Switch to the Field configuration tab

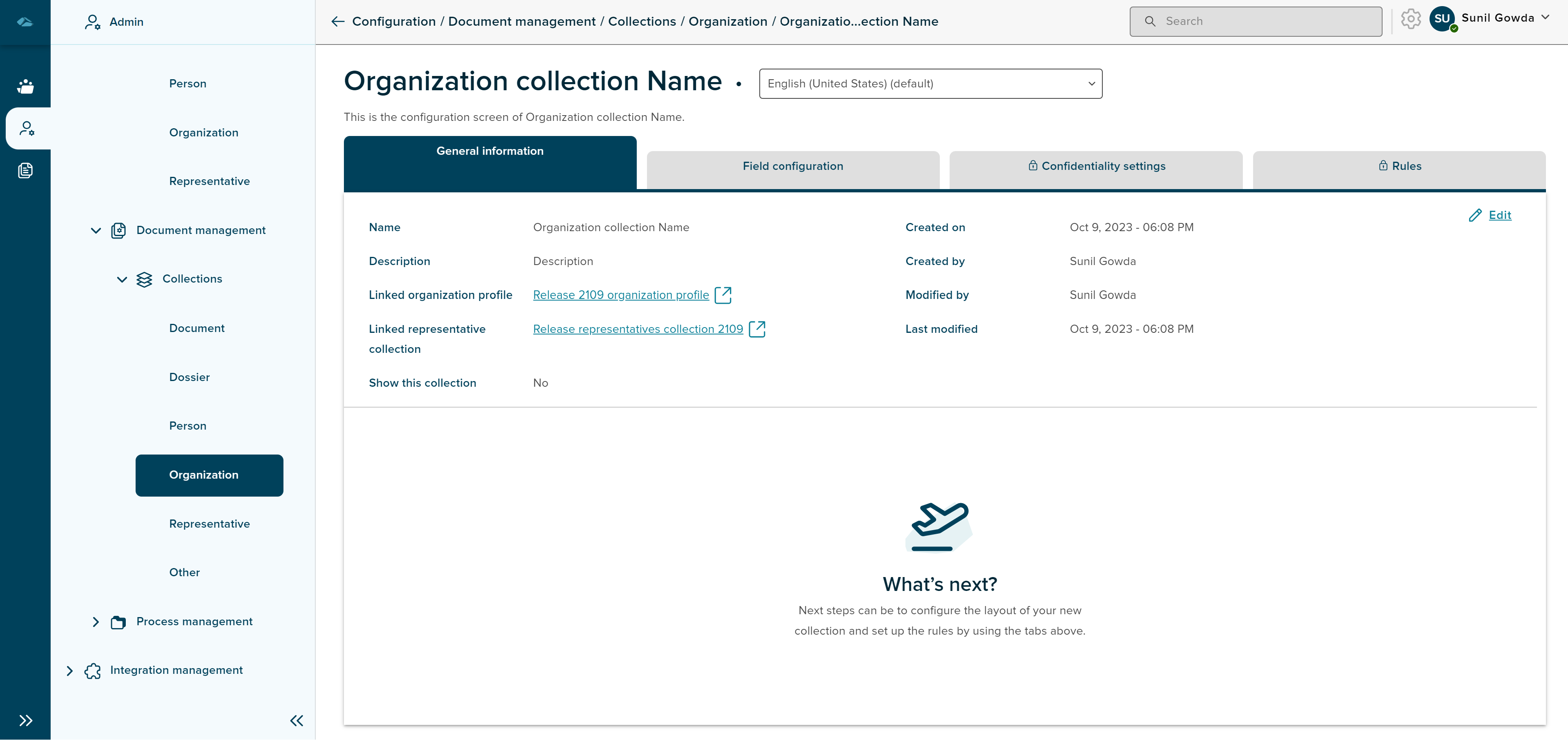pyautogui.click(x=792, y=167)
